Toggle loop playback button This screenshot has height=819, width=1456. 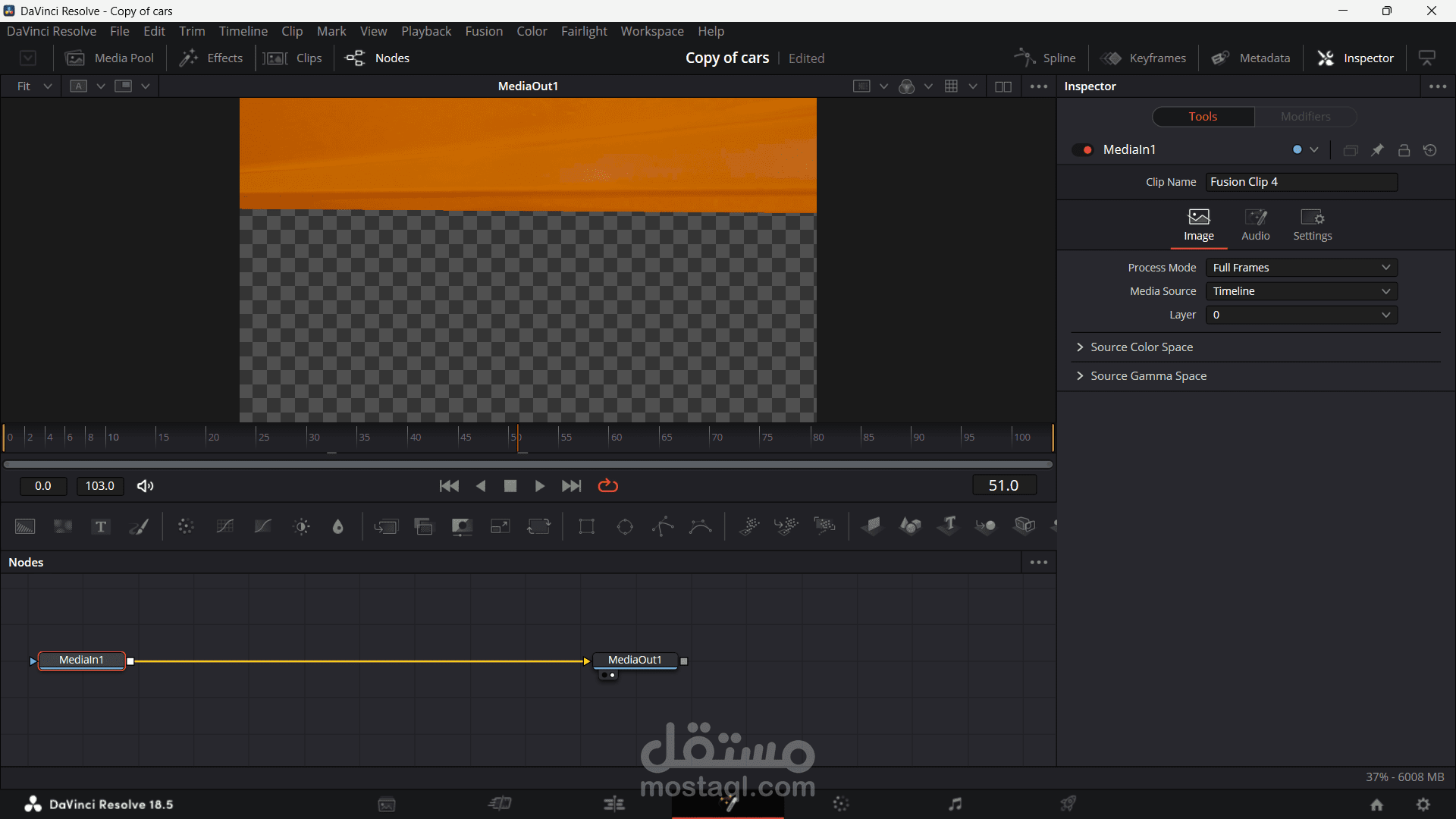tap(608, 486)
